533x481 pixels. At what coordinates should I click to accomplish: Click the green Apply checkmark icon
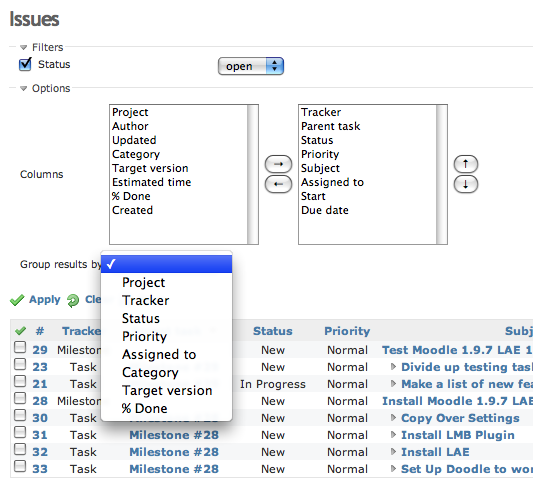click(x=17, y=300)
